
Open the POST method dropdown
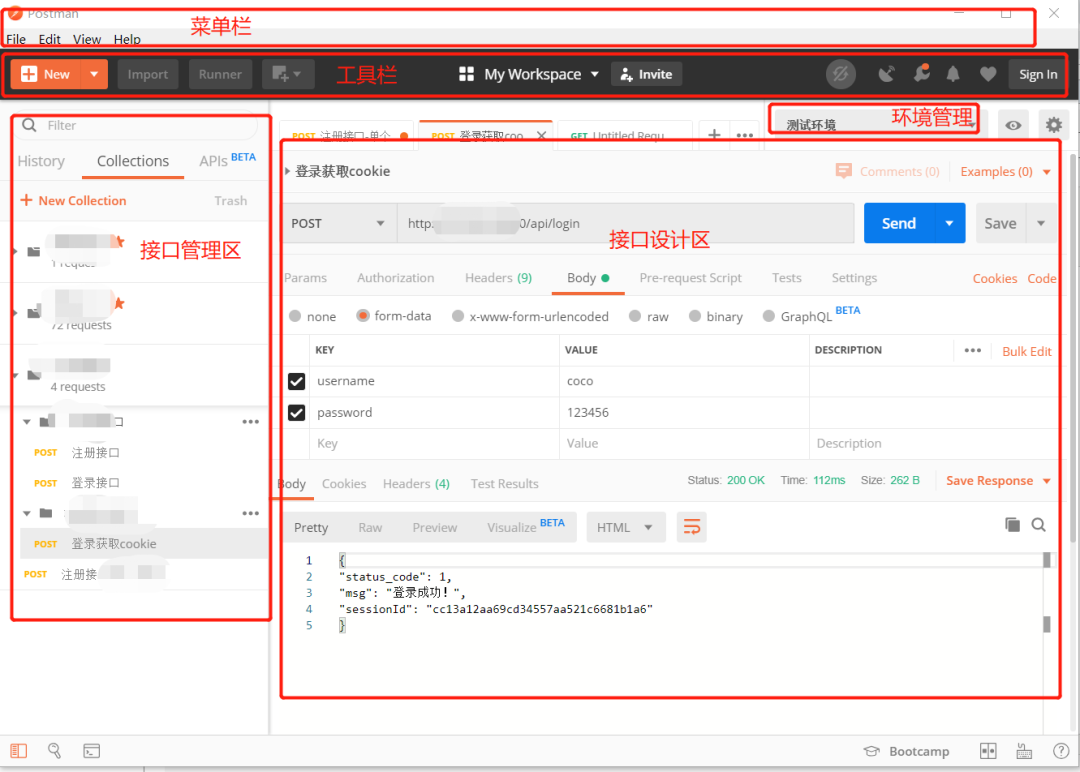tap(339, 223)
